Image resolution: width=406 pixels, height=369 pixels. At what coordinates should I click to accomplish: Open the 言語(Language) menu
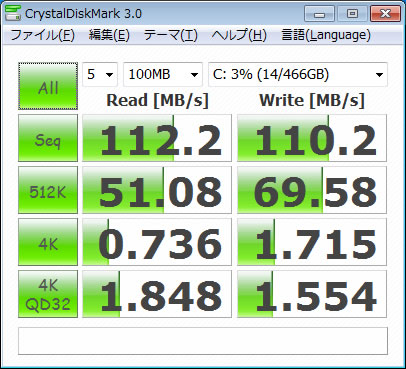click(326, 35)
